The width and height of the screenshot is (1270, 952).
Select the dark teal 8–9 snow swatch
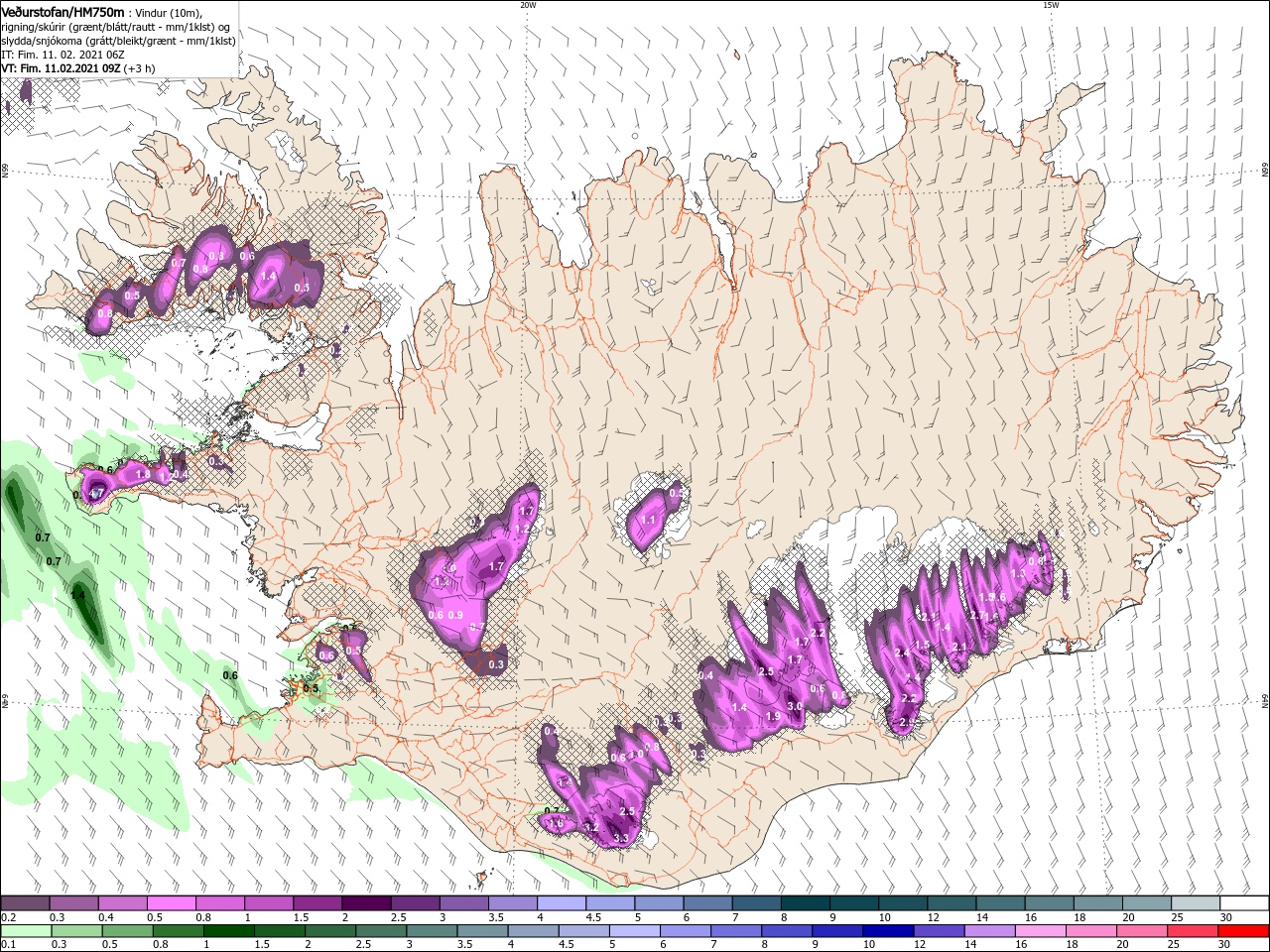(805, 903)
